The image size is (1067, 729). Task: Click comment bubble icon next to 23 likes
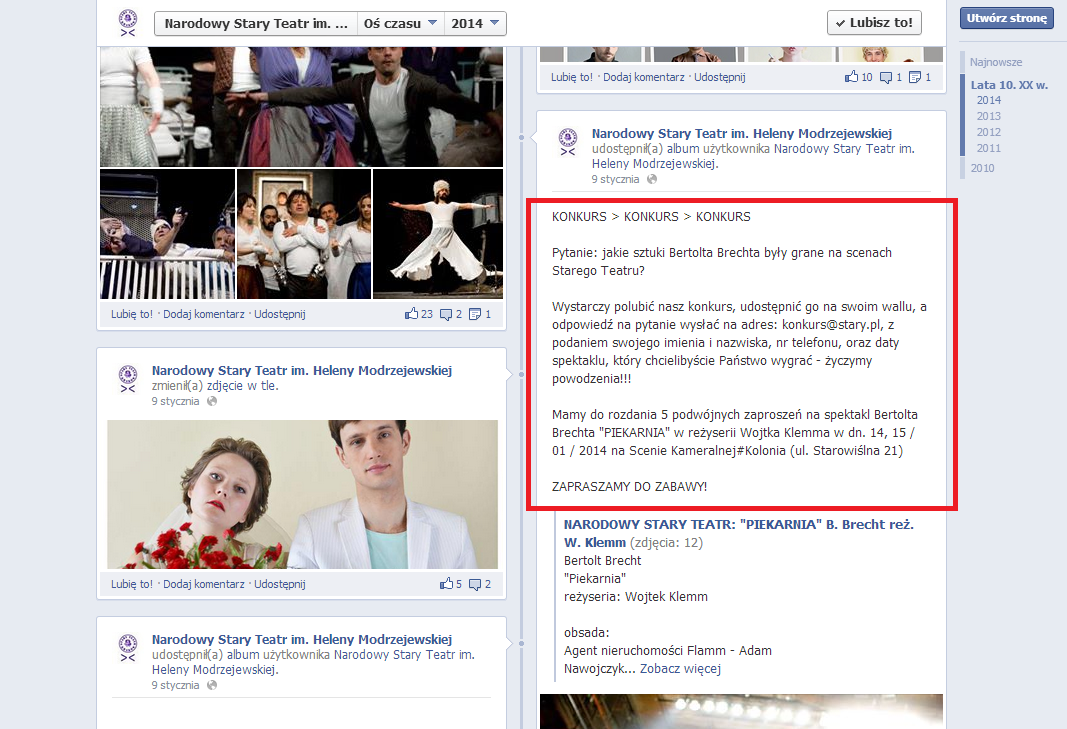[x=446, y=314]
